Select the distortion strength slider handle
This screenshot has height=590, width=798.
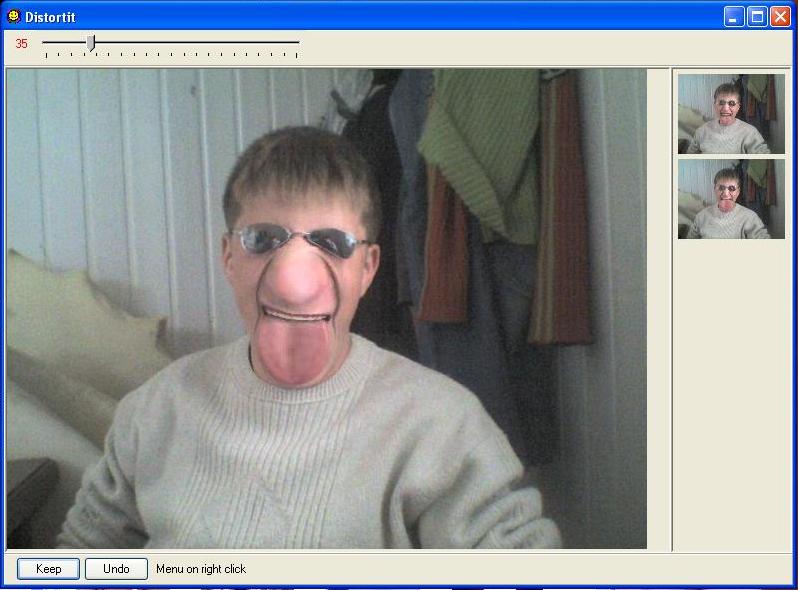[x=91, y=43]
